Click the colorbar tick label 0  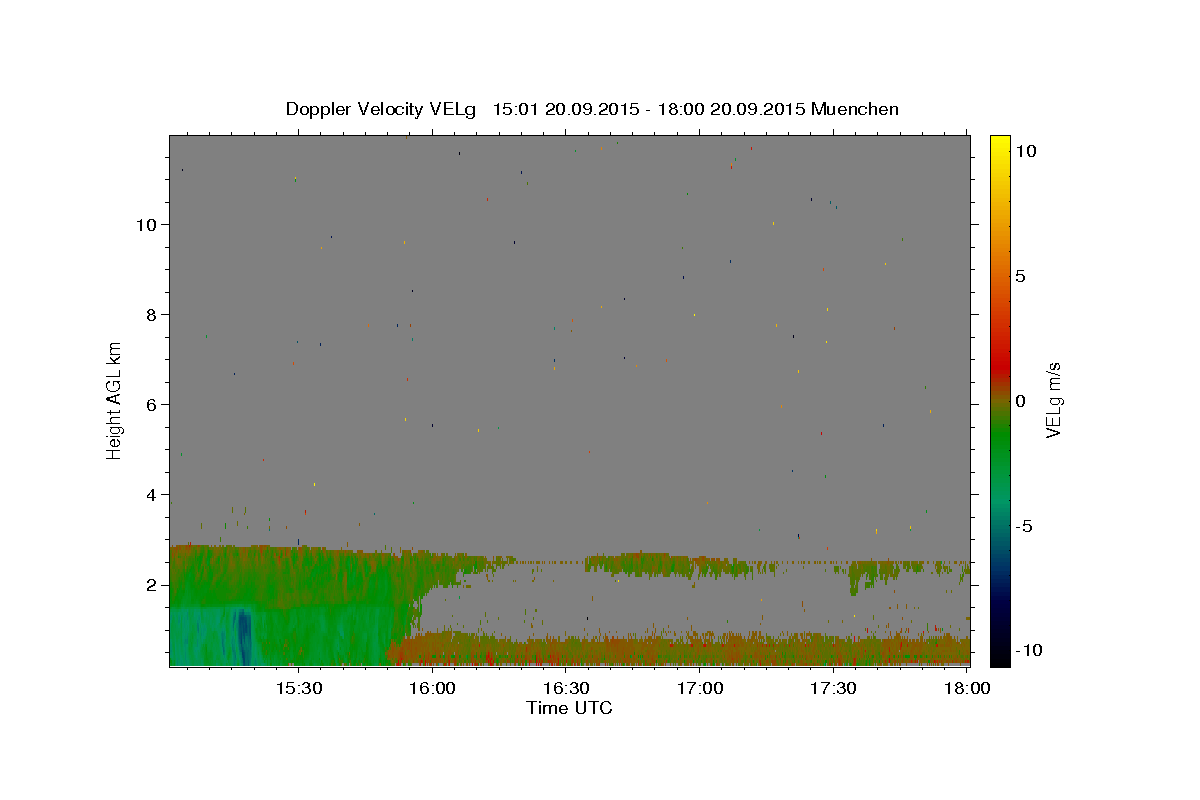pos(1020,400)
